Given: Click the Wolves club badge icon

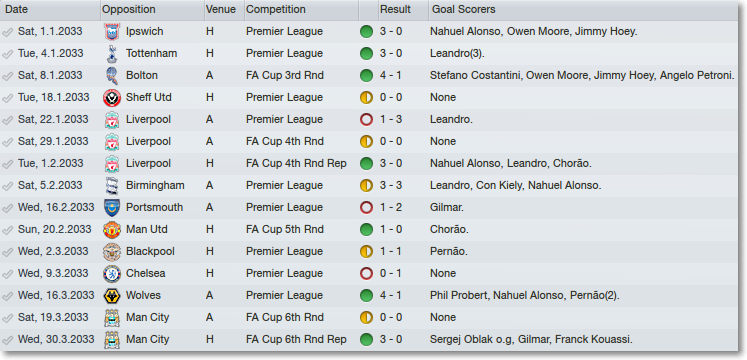Looking at the screenshot, I should click(112, 296).
